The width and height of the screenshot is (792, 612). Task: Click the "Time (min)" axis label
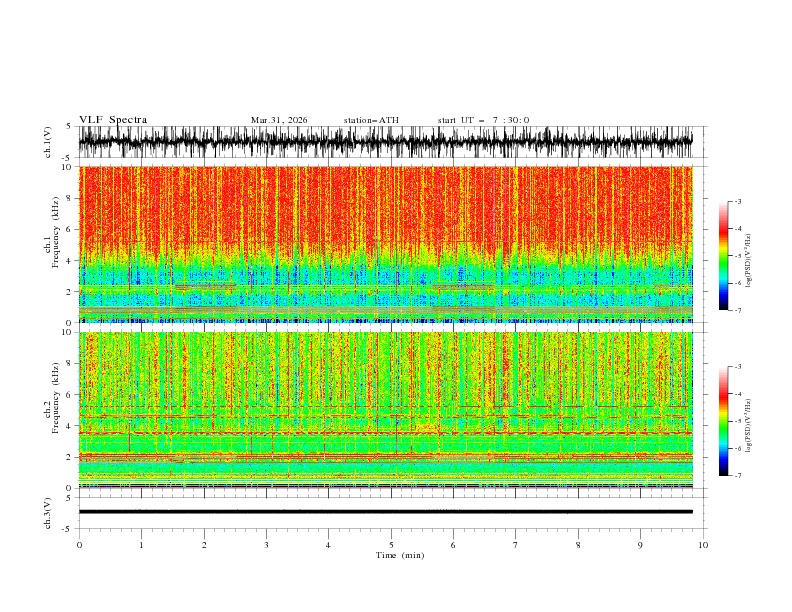tap(400, 555)
